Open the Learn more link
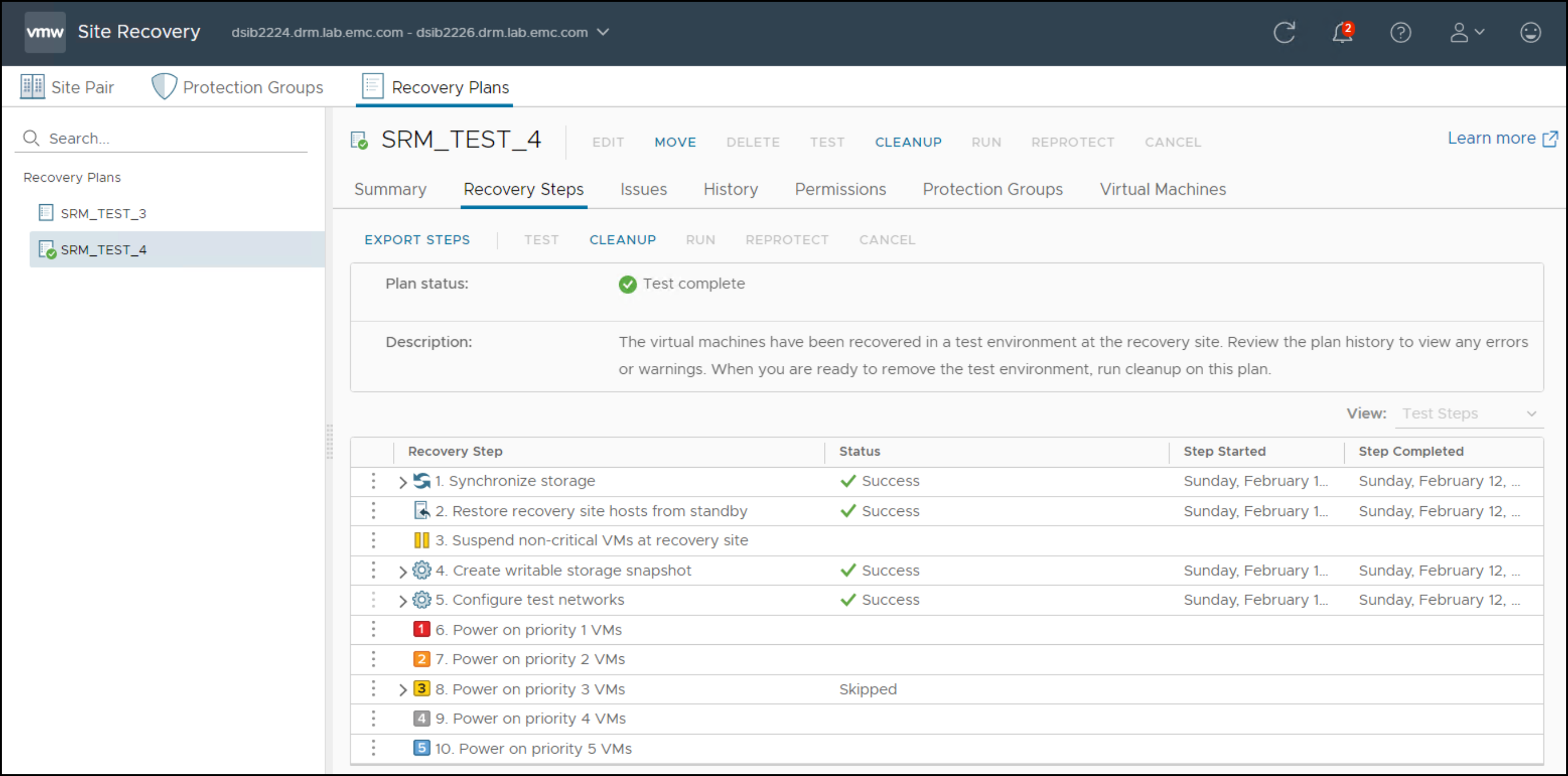The height and width of the screenshot is (776, 1568). coord(1491,139)
